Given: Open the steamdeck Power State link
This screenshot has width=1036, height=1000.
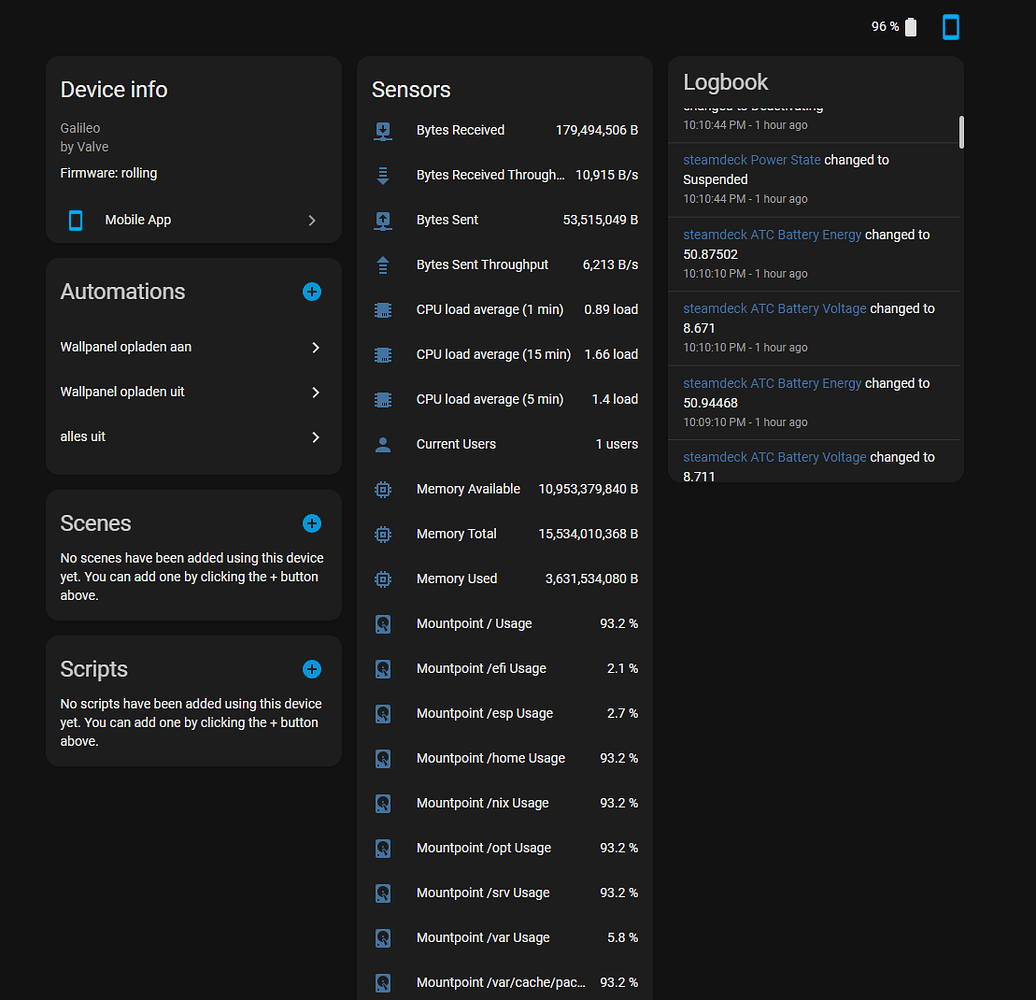Looking at the screenshot, I should click(x=751, y=159).
